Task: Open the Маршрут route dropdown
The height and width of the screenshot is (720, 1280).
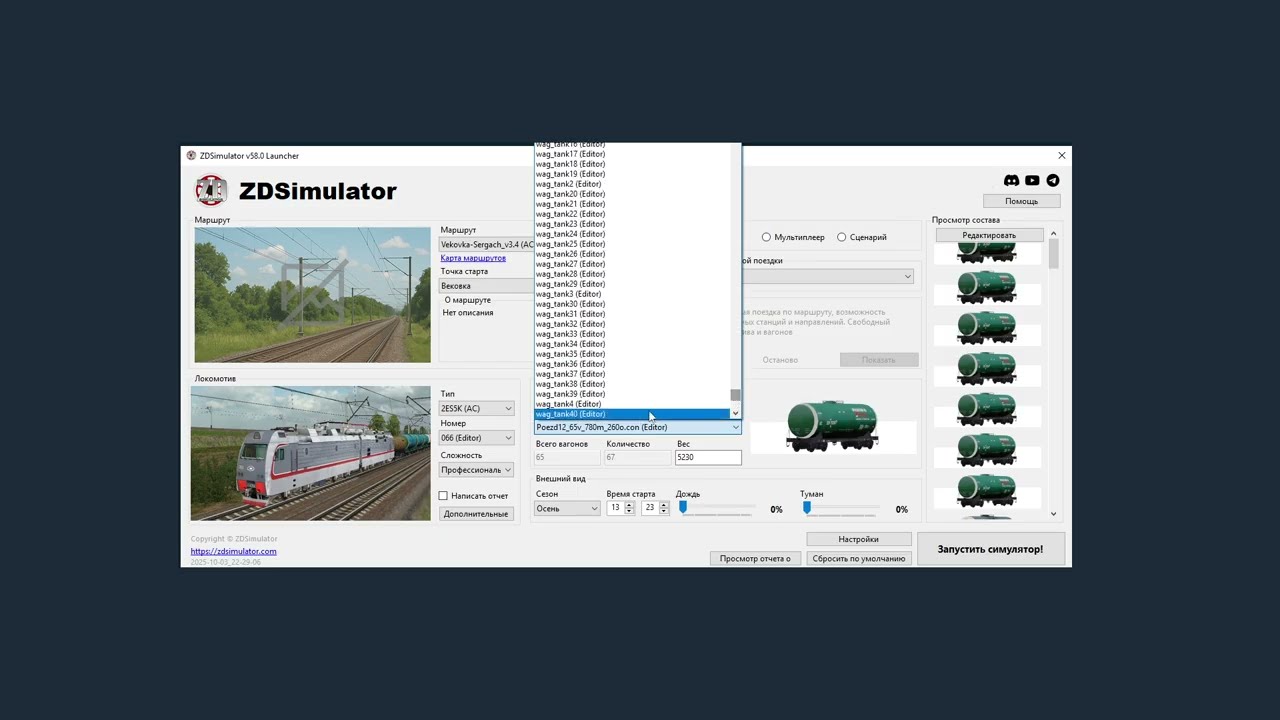Action: click(486, 245)
